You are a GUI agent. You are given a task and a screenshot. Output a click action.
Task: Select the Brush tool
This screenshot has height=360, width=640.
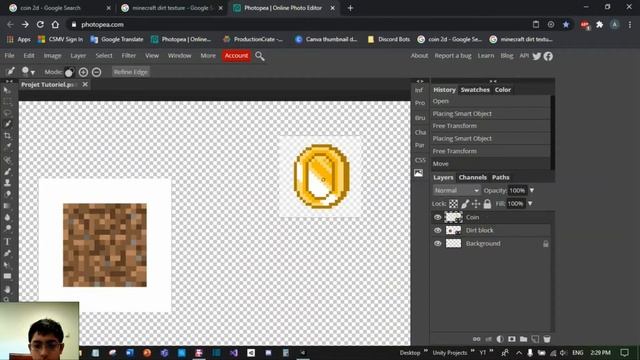click(7, 171)
